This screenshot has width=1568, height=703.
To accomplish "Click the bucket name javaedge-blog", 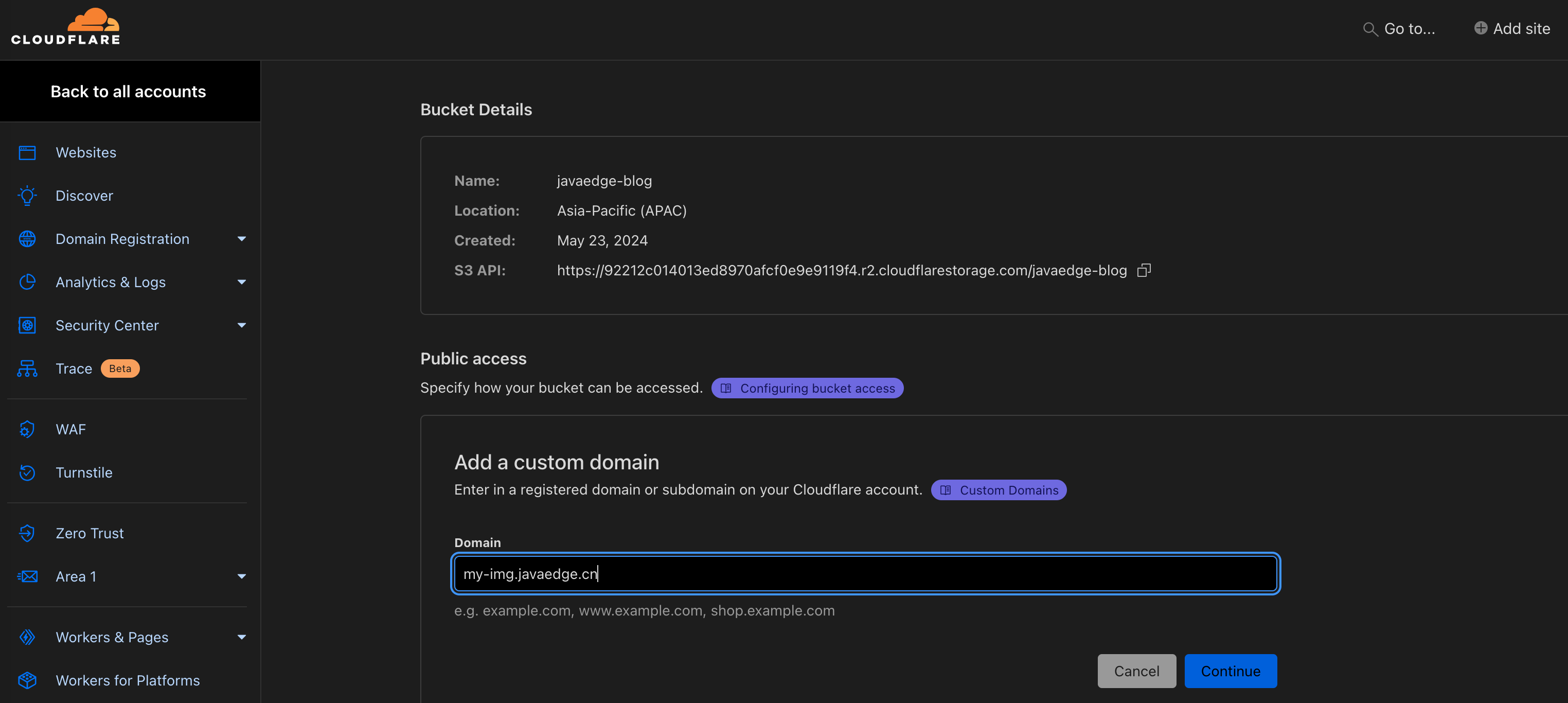I will 604,181.
